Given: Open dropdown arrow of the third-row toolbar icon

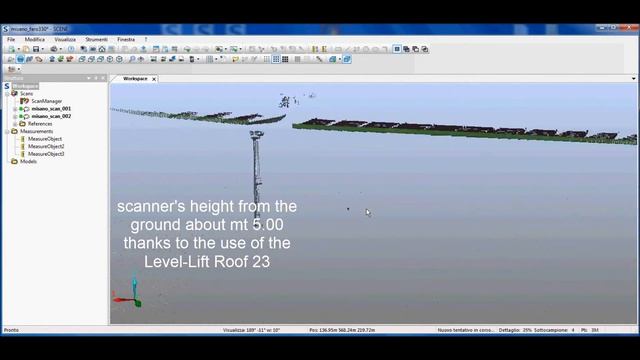Looking at the screenshot, I should click(19, 69).
